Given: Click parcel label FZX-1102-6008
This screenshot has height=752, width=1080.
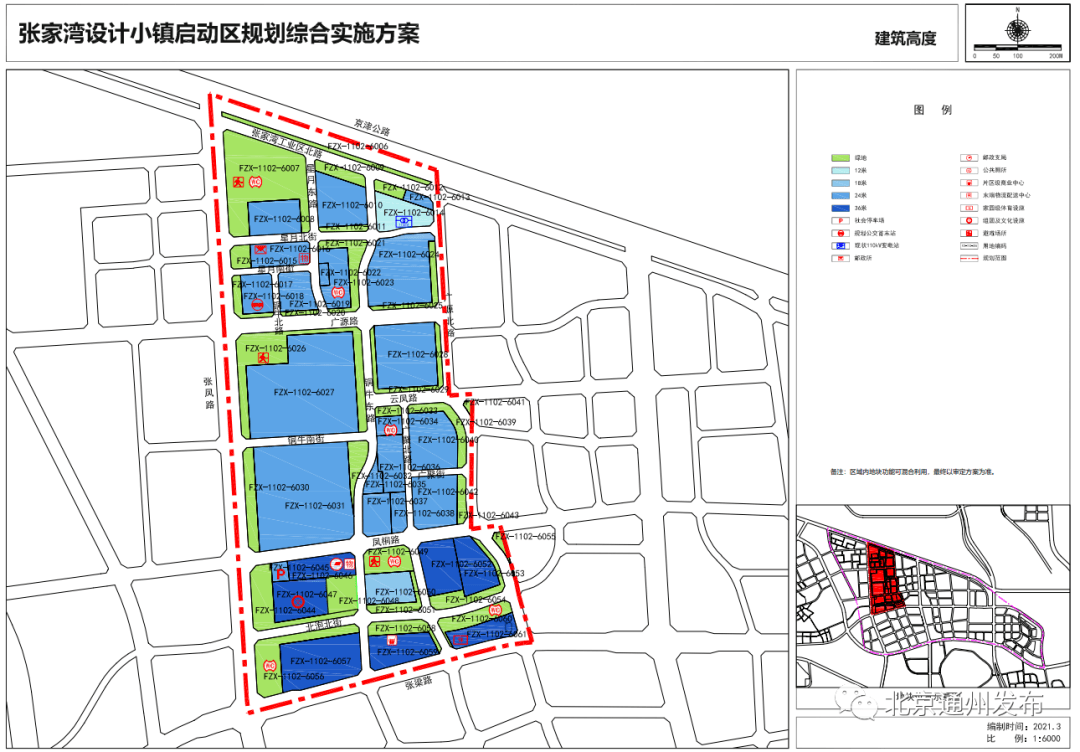Looking at the screenshot, I should (284, 219).
